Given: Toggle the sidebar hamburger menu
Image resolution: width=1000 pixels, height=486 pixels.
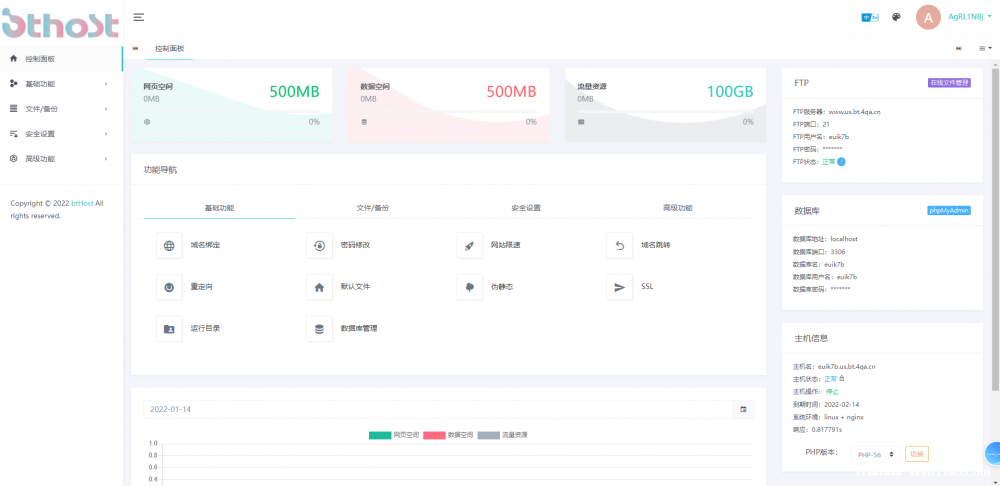Looking at the screenshot, I should [138, 17].
